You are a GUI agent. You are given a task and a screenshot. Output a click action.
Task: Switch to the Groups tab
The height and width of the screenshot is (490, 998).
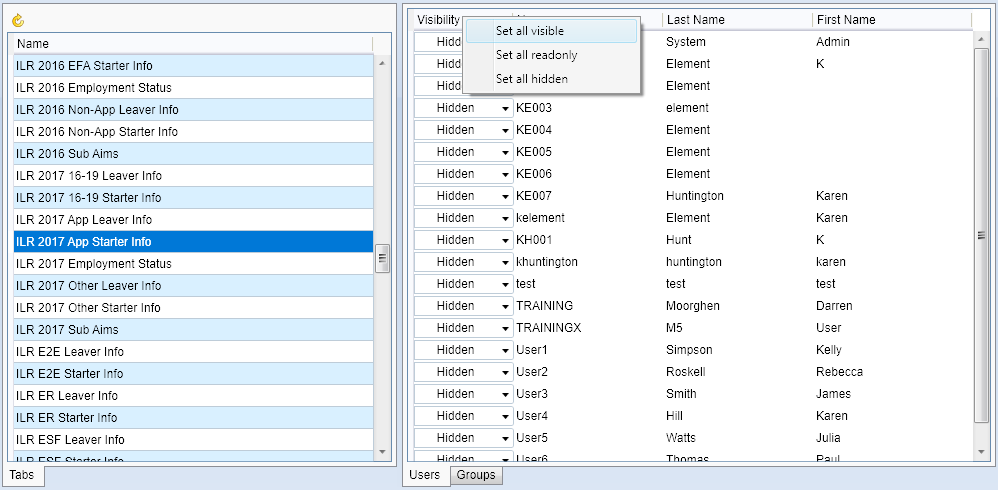coord(476,475)
